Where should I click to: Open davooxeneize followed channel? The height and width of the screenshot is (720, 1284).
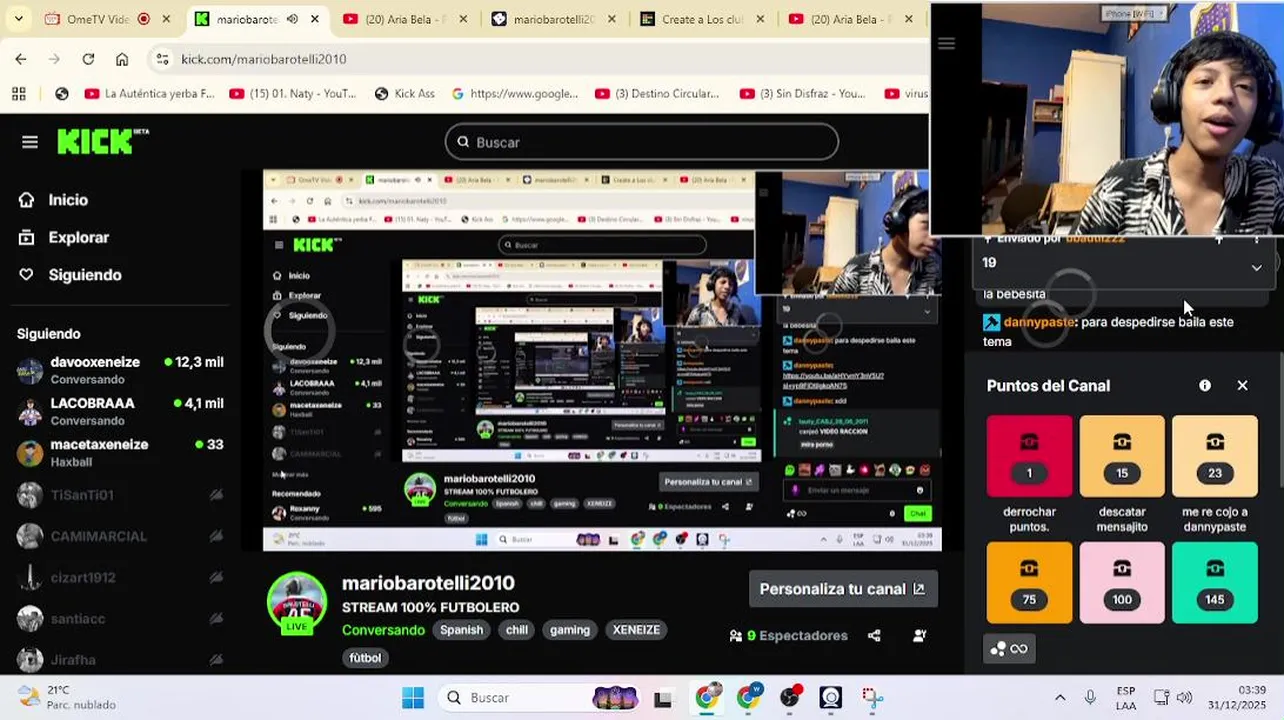pos(120,370)
